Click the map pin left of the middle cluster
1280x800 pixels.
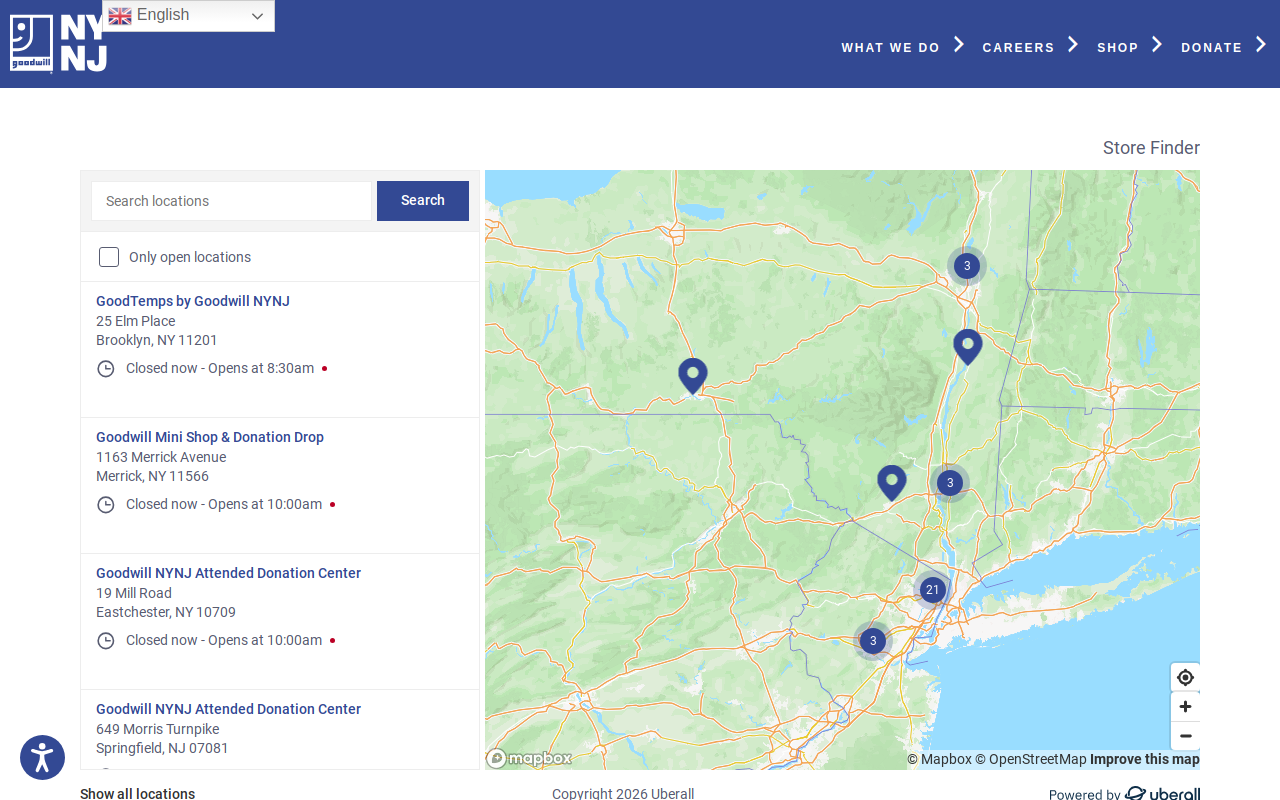coord(892,484)
